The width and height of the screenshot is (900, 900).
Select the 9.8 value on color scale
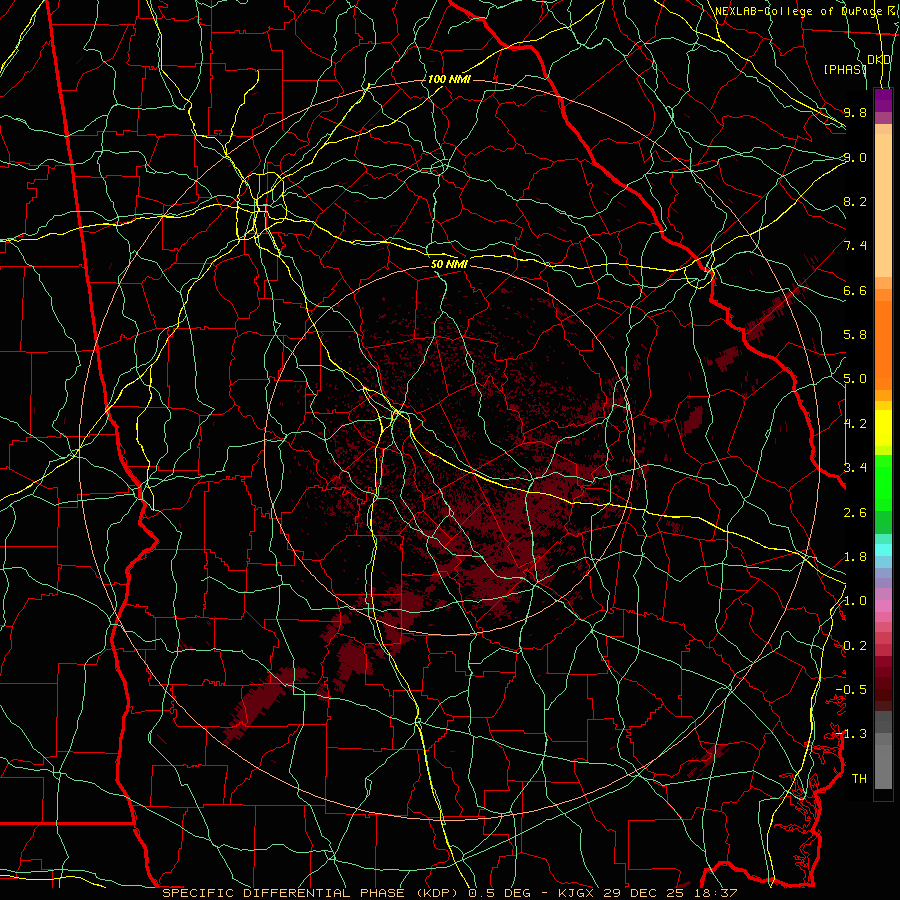855,112
